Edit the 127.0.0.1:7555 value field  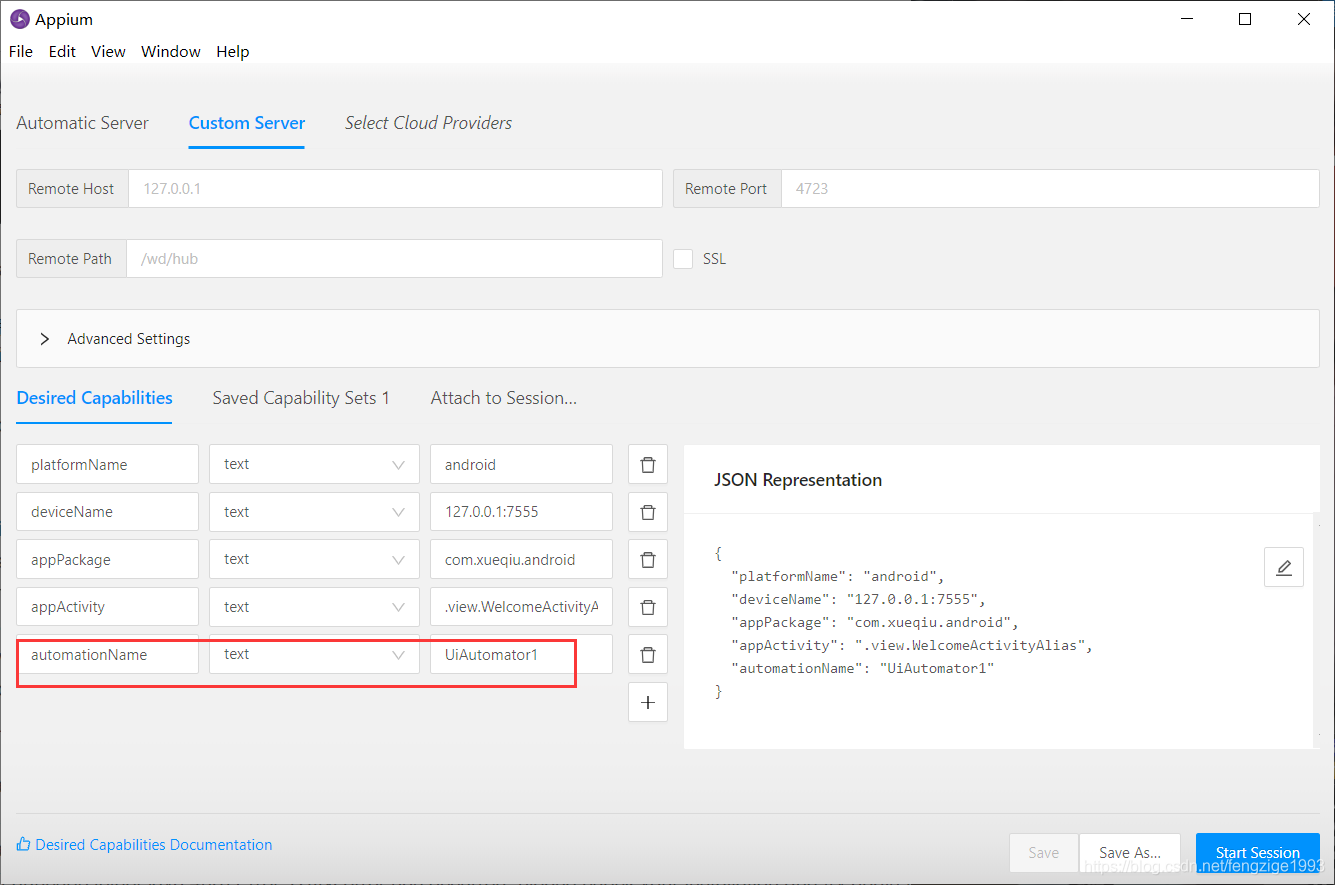tap(521, 512)
